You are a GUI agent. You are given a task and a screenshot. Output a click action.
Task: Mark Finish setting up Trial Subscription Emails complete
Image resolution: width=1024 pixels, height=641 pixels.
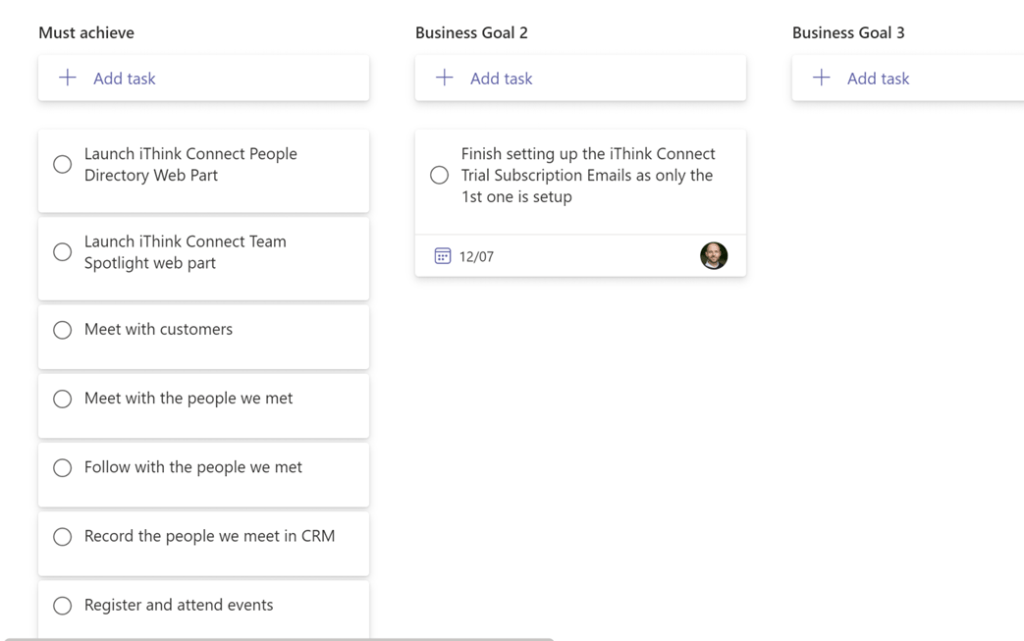pyautogui.click(x=439, y=176)
